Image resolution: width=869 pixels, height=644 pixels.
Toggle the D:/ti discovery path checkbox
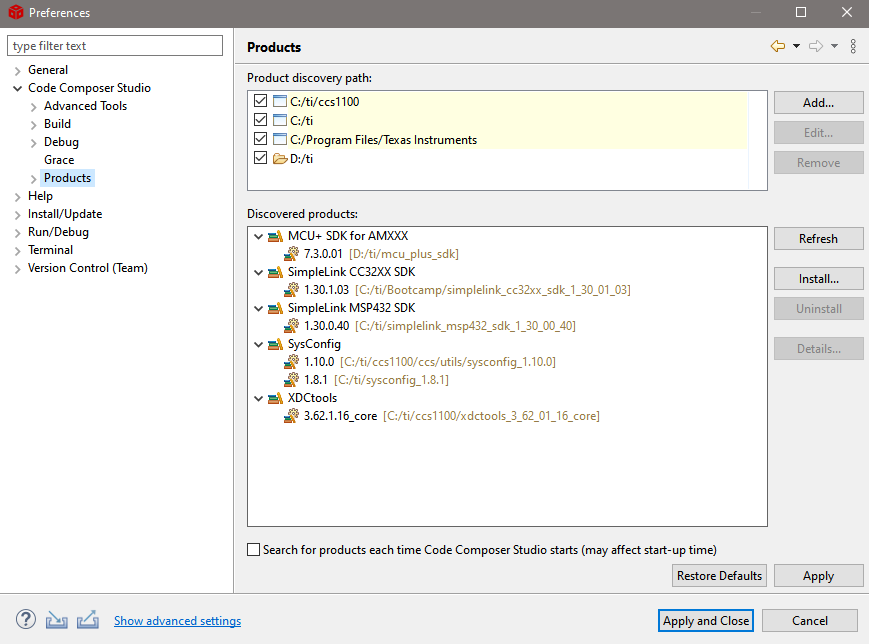[x=261, y=158]
